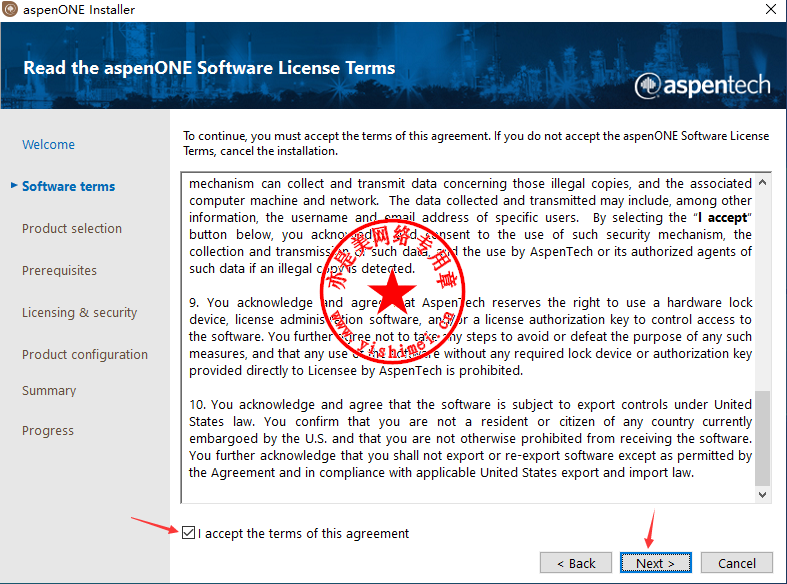Open Prerequisites step in sidebar
The image size is (787, 584).
tap(59, 270)
